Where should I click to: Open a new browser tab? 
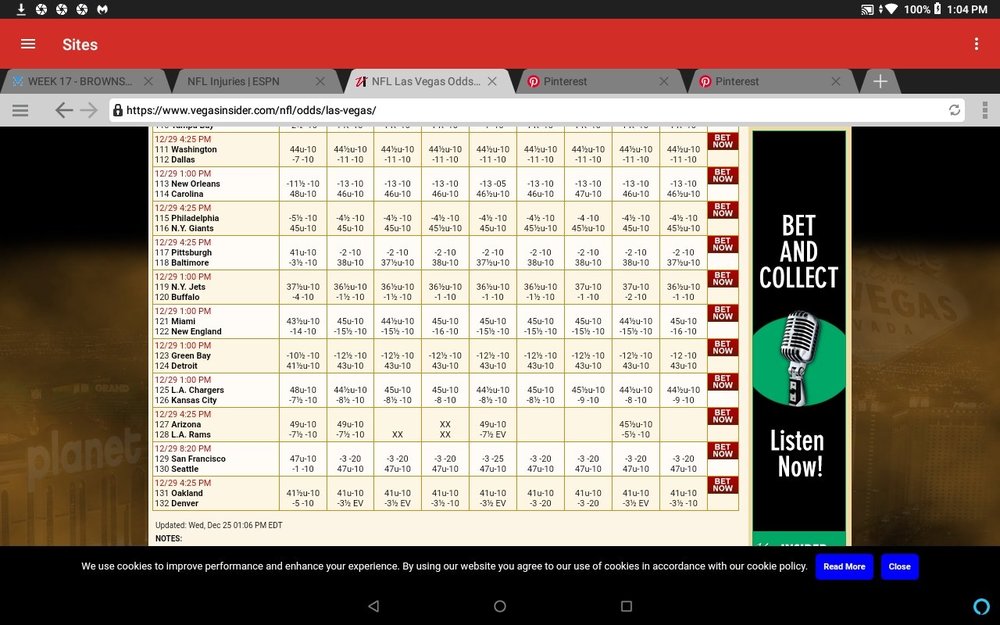point(880,81)
